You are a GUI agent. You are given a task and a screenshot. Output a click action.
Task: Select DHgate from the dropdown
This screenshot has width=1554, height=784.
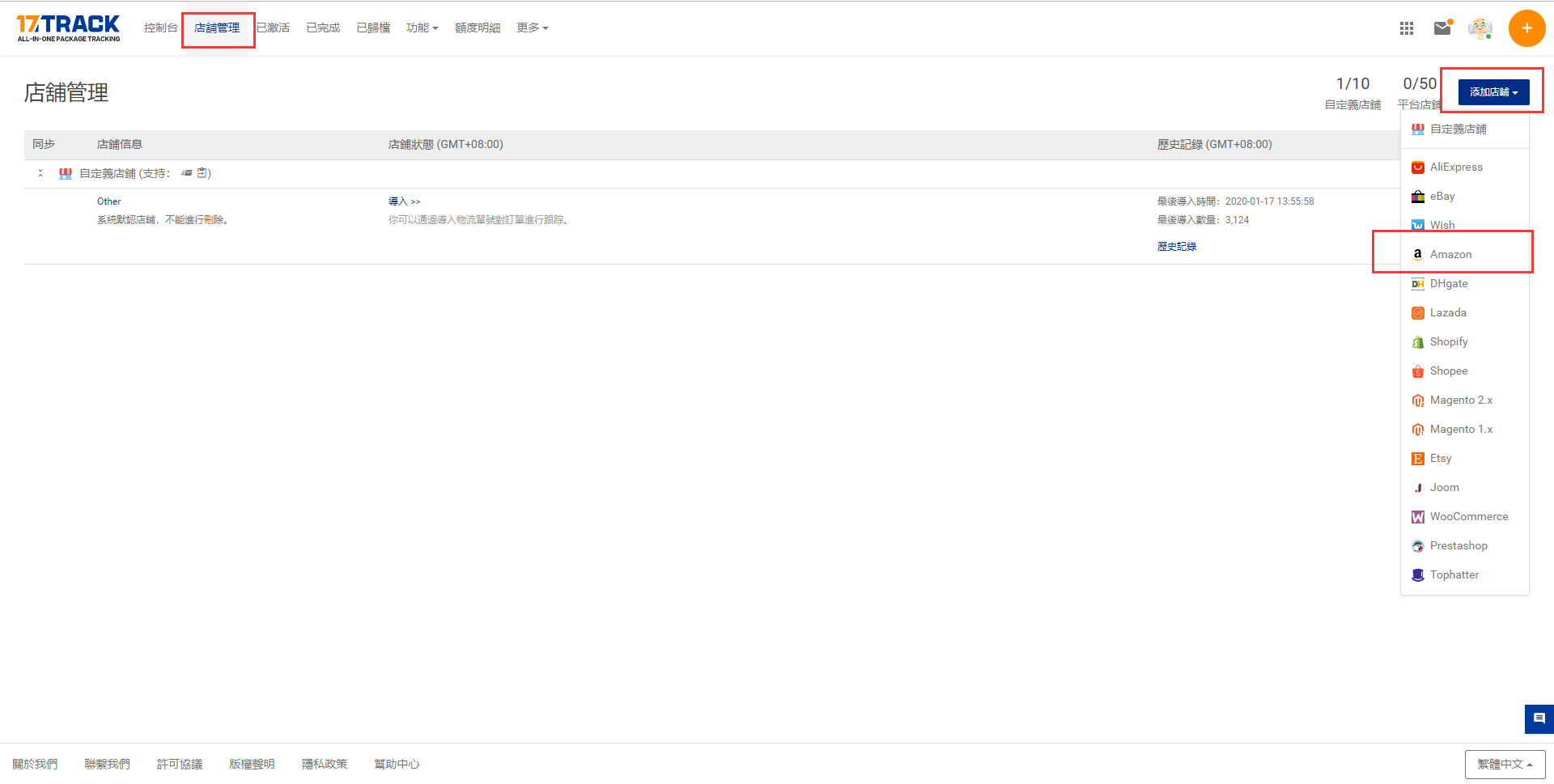[1465, 283]
